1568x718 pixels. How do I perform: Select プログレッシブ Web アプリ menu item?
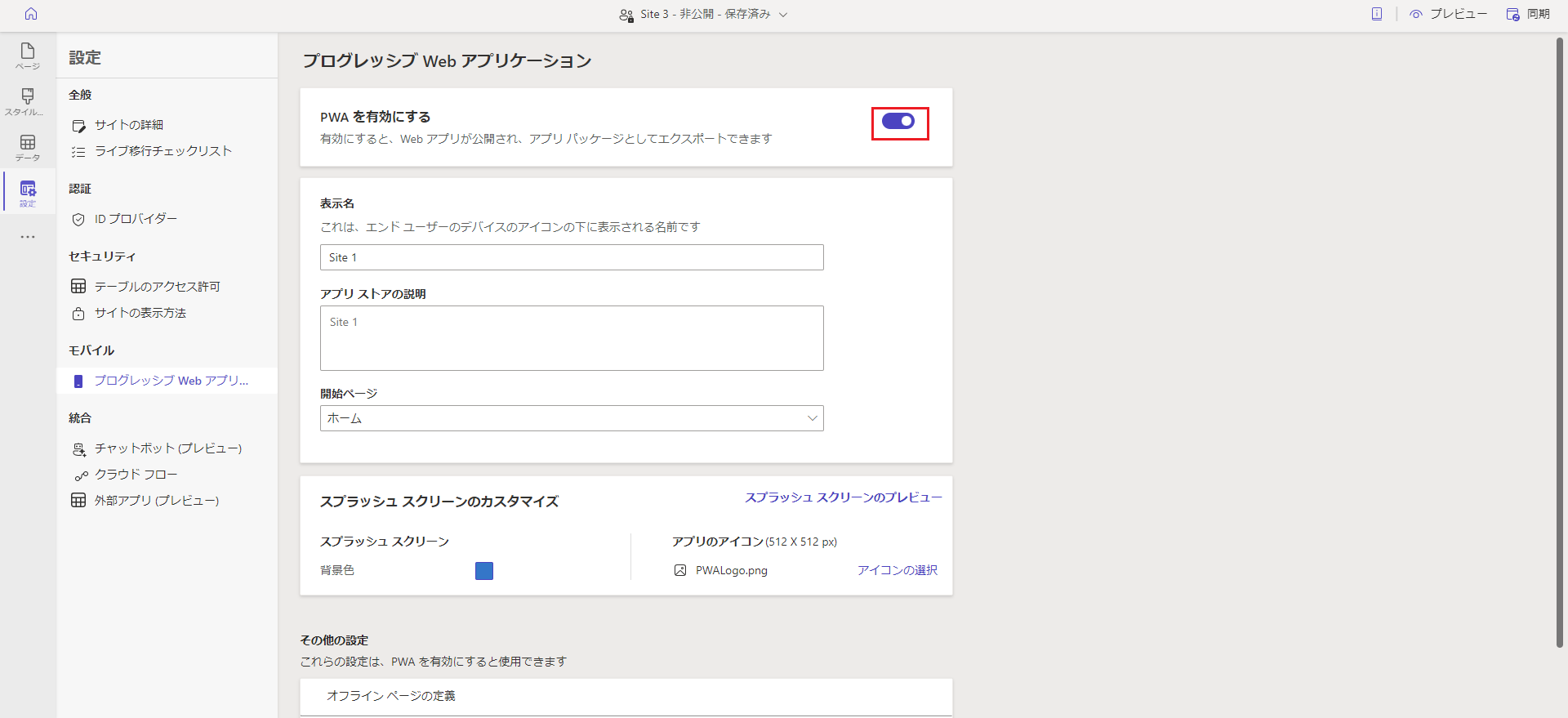167,381
